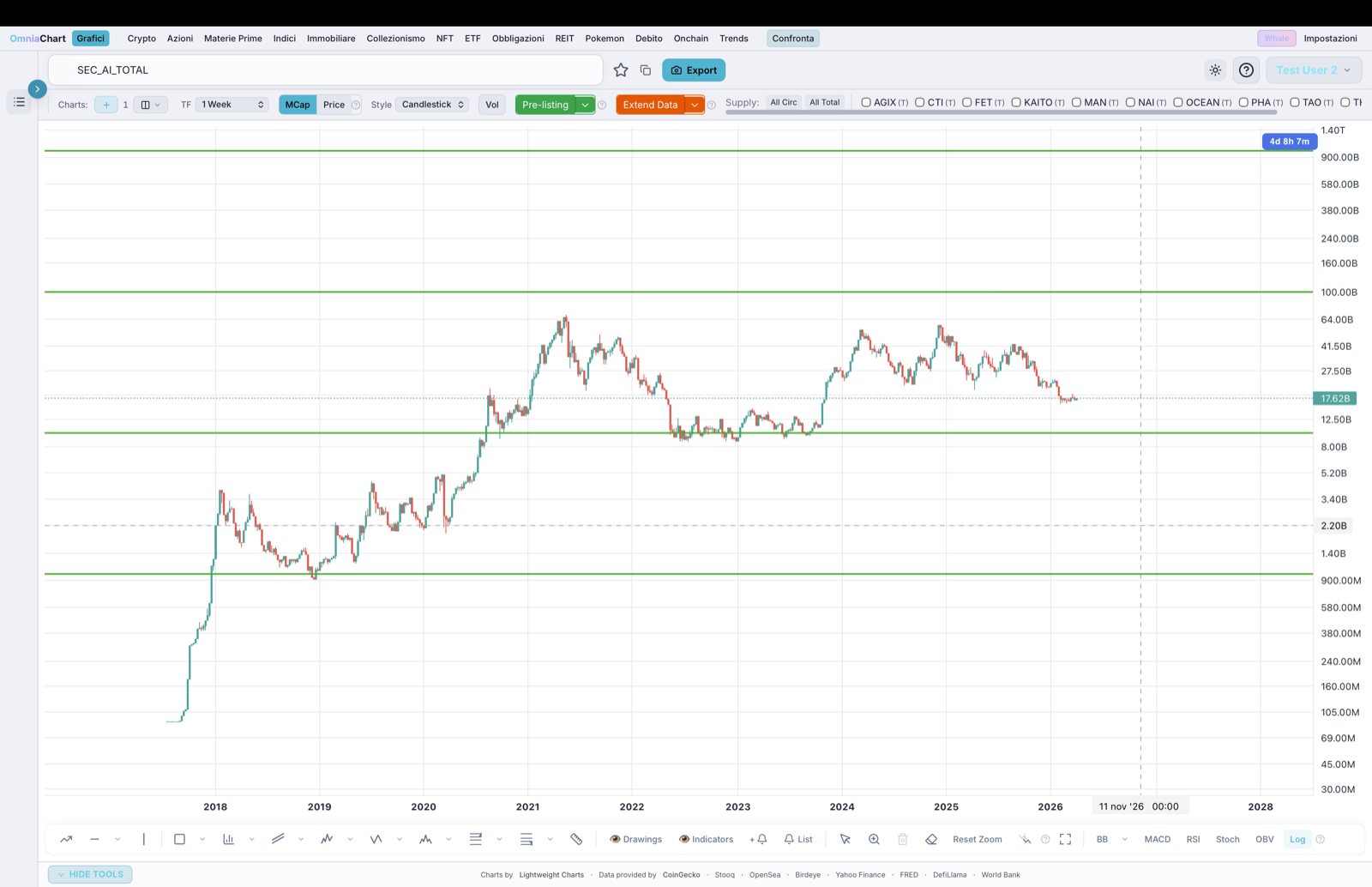
Task: Toggle OCEAN checkbox
Action: (1178, 102)
